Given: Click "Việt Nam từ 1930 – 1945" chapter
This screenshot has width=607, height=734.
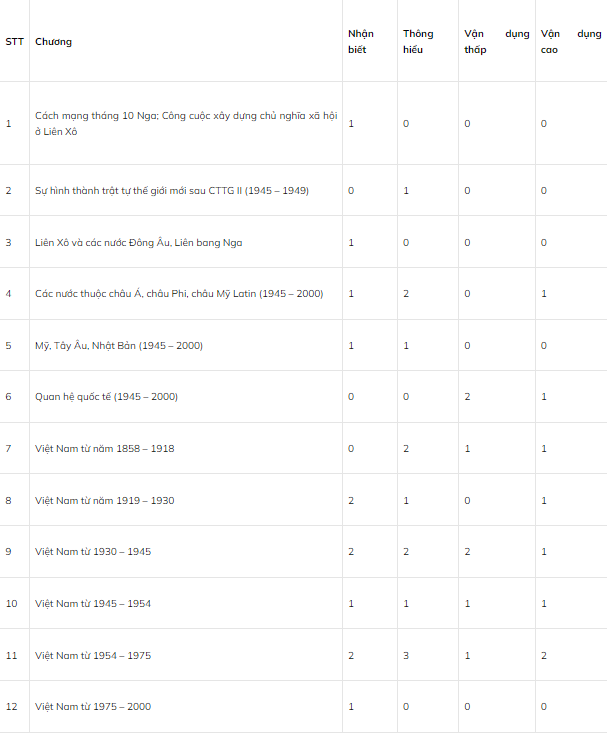Looking at the screenshot, I should pyautogui.click(x=93, y=552).
